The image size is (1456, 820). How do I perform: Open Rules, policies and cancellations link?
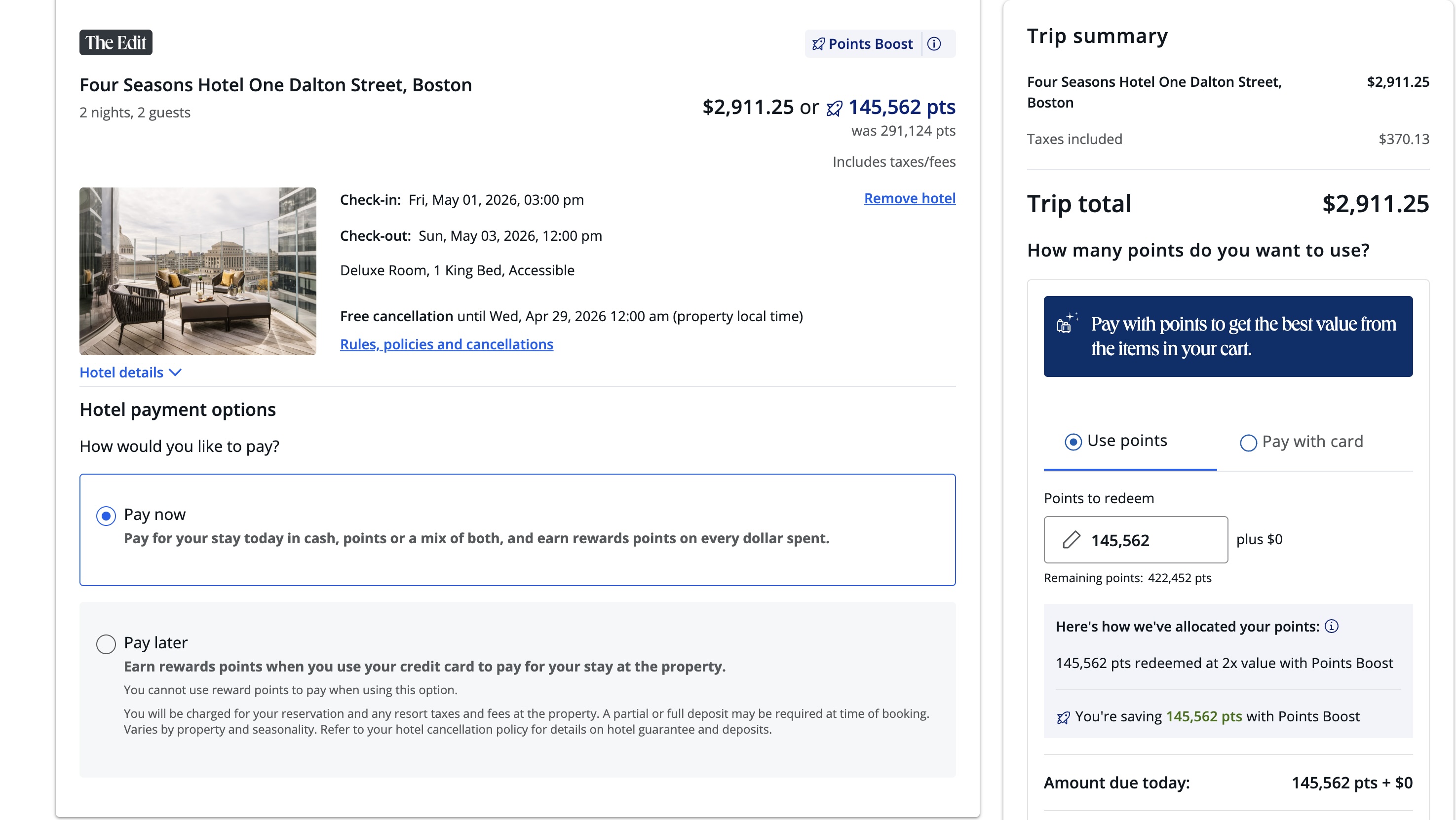point(447,344)
